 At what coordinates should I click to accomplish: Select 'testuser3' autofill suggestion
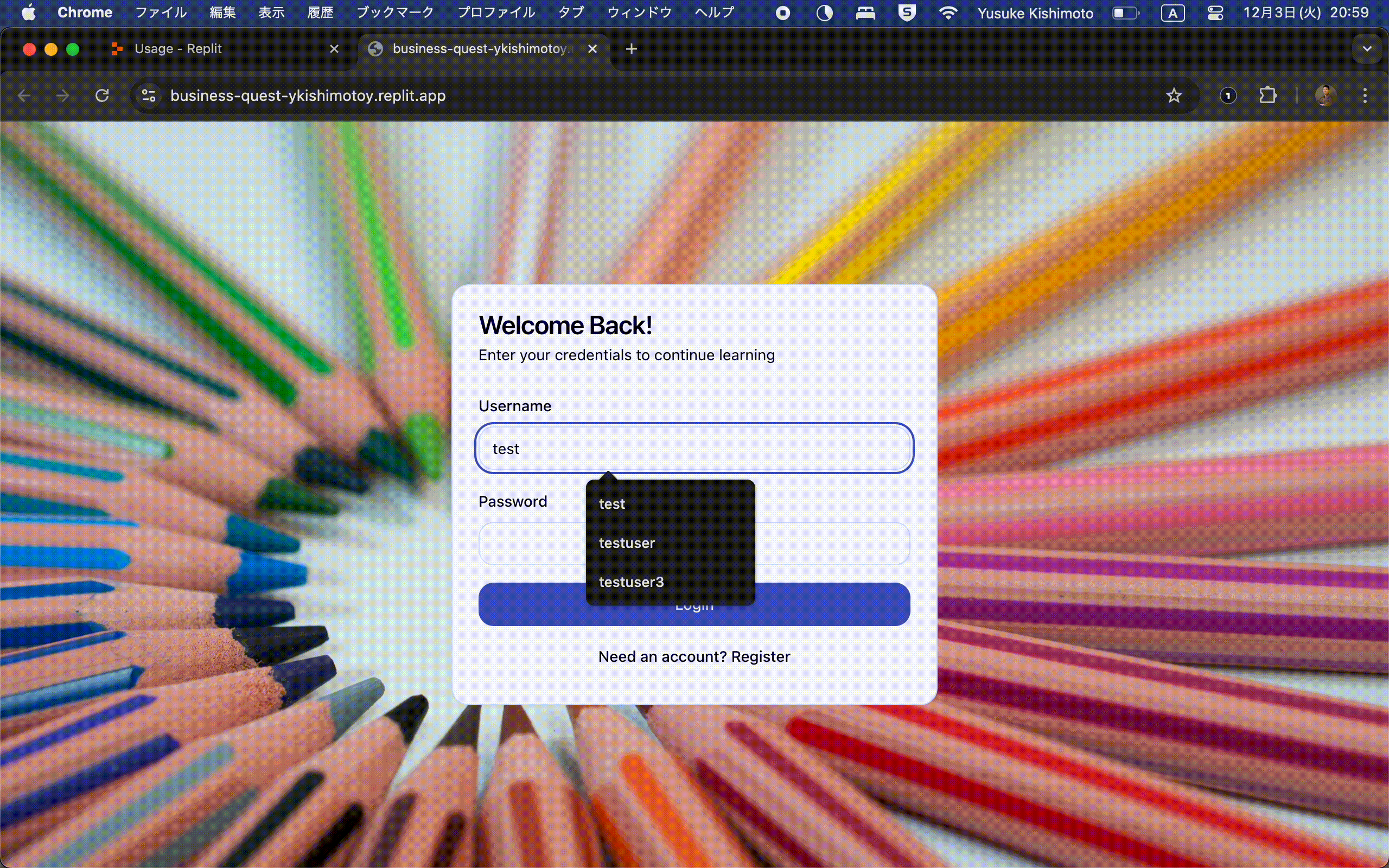(632, 582)
